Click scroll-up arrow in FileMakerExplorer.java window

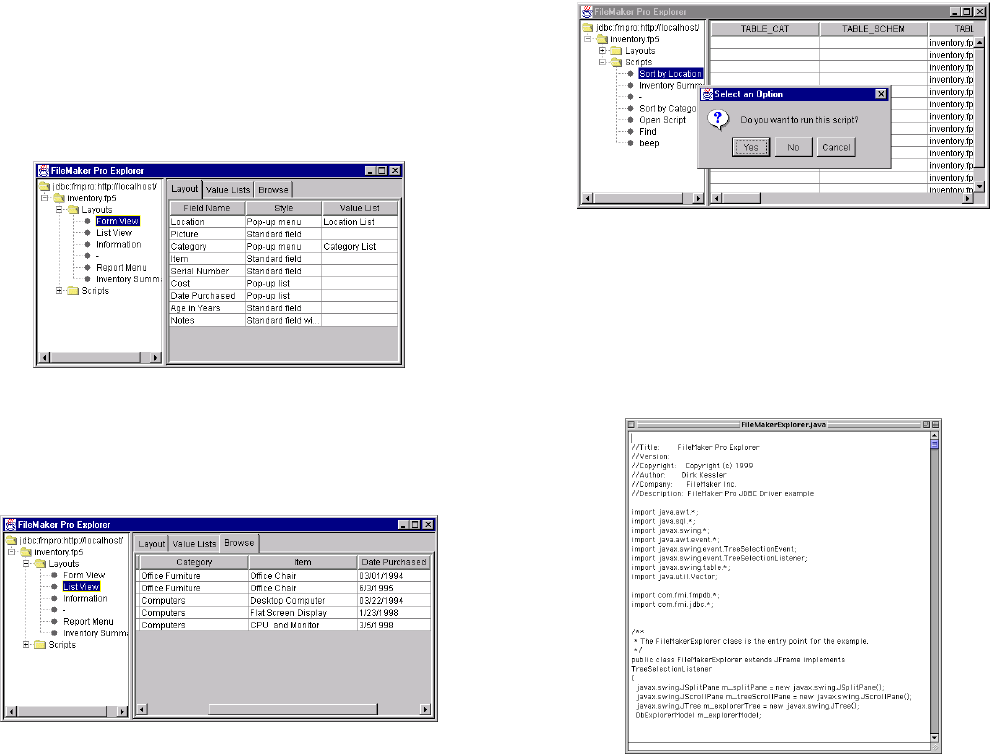934,435
